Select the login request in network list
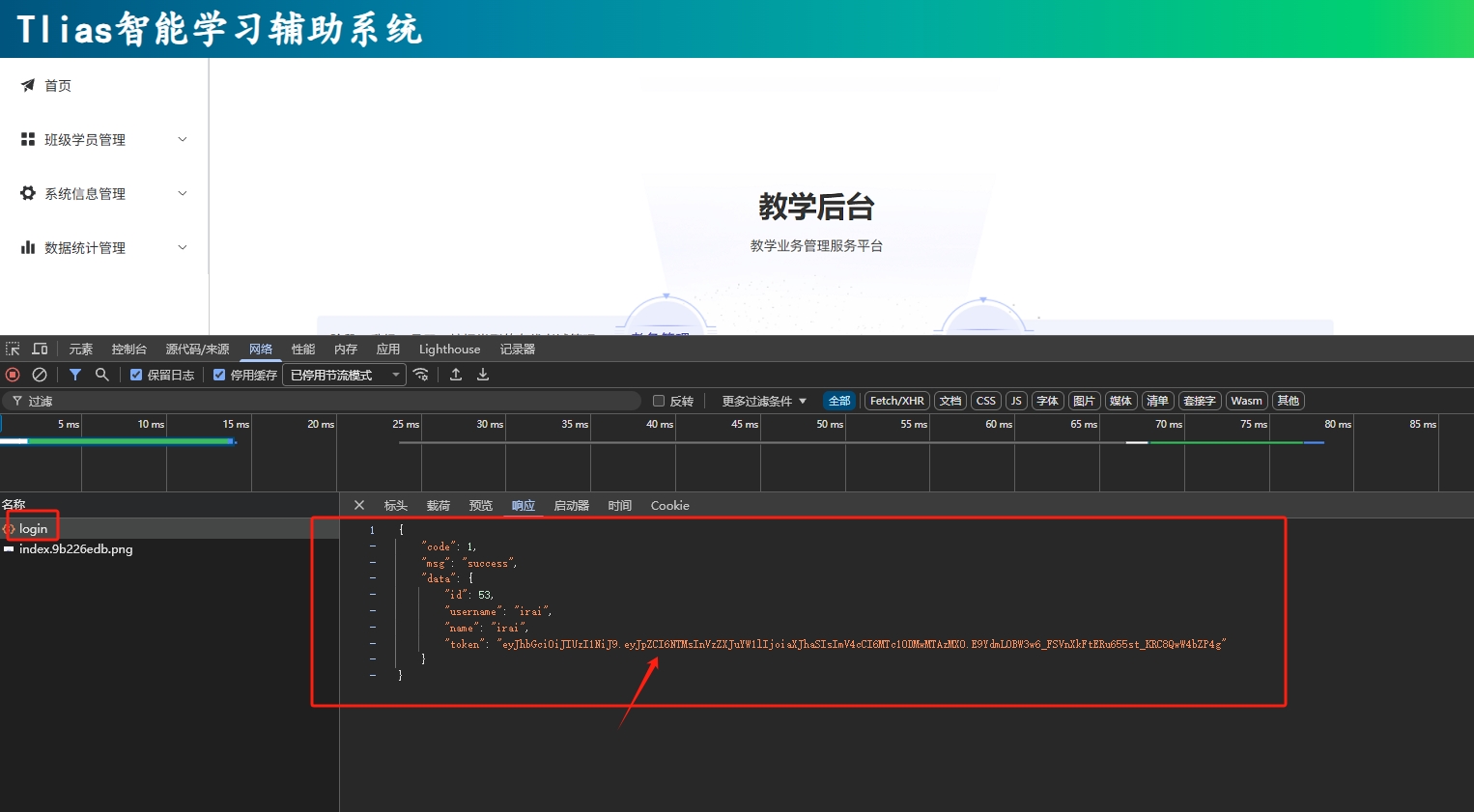This screenshot has width=1474, height=812. tap(34, 528)
